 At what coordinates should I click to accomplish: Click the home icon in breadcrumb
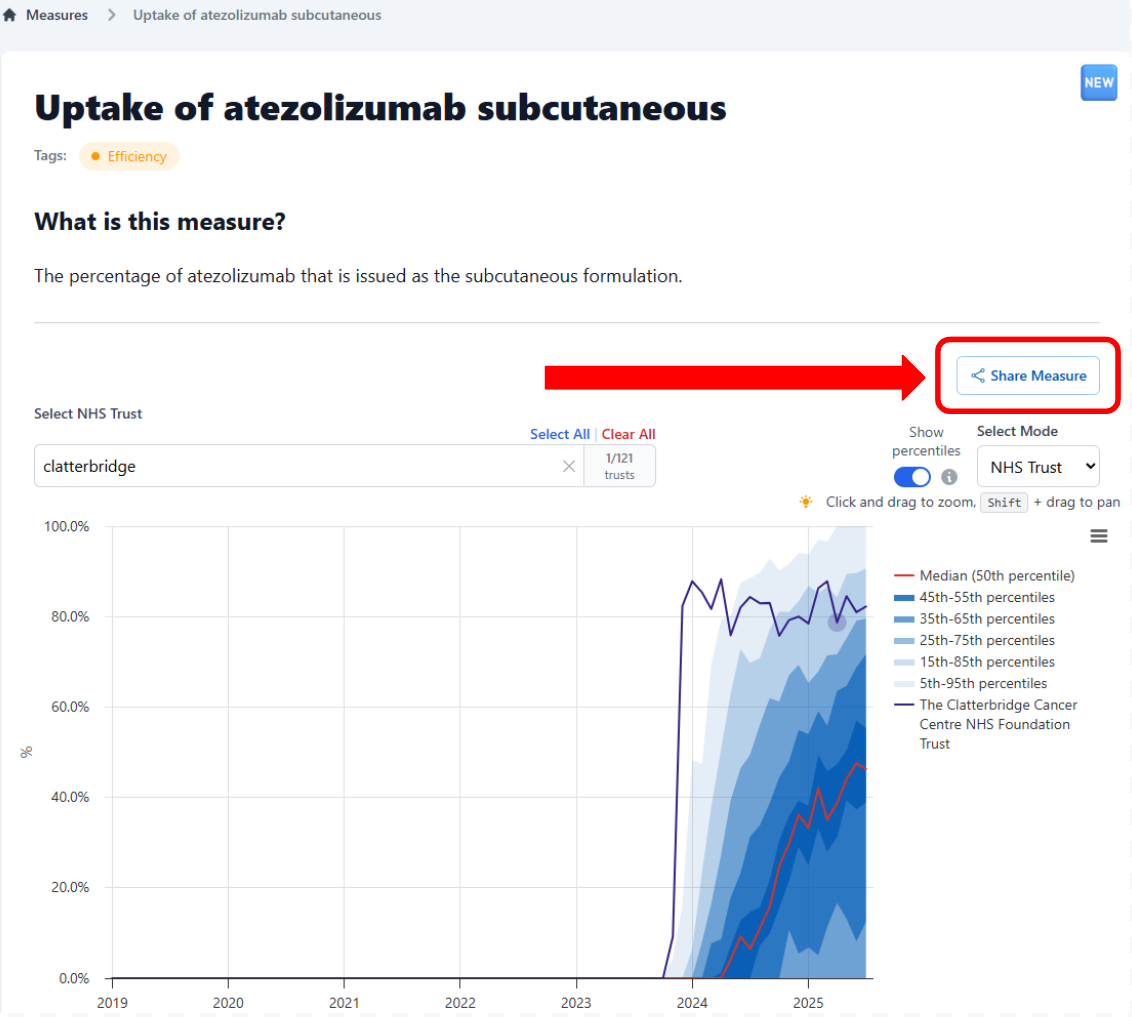tap(10, 15)
